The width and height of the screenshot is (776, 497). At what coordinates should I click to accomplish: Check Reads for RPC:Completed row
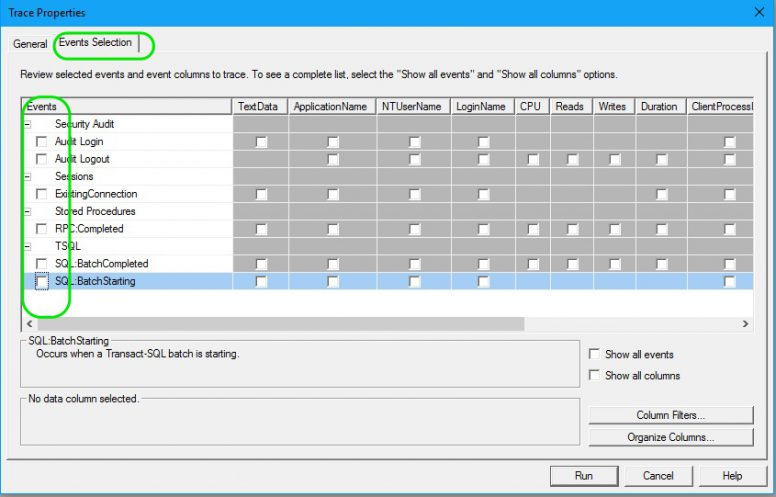point(573,229)
